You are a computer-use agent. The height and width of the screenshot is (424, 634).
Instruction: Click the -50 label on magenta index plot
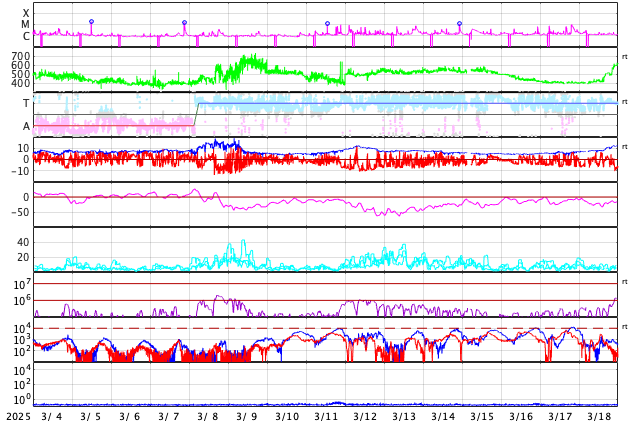pos(20,212)
